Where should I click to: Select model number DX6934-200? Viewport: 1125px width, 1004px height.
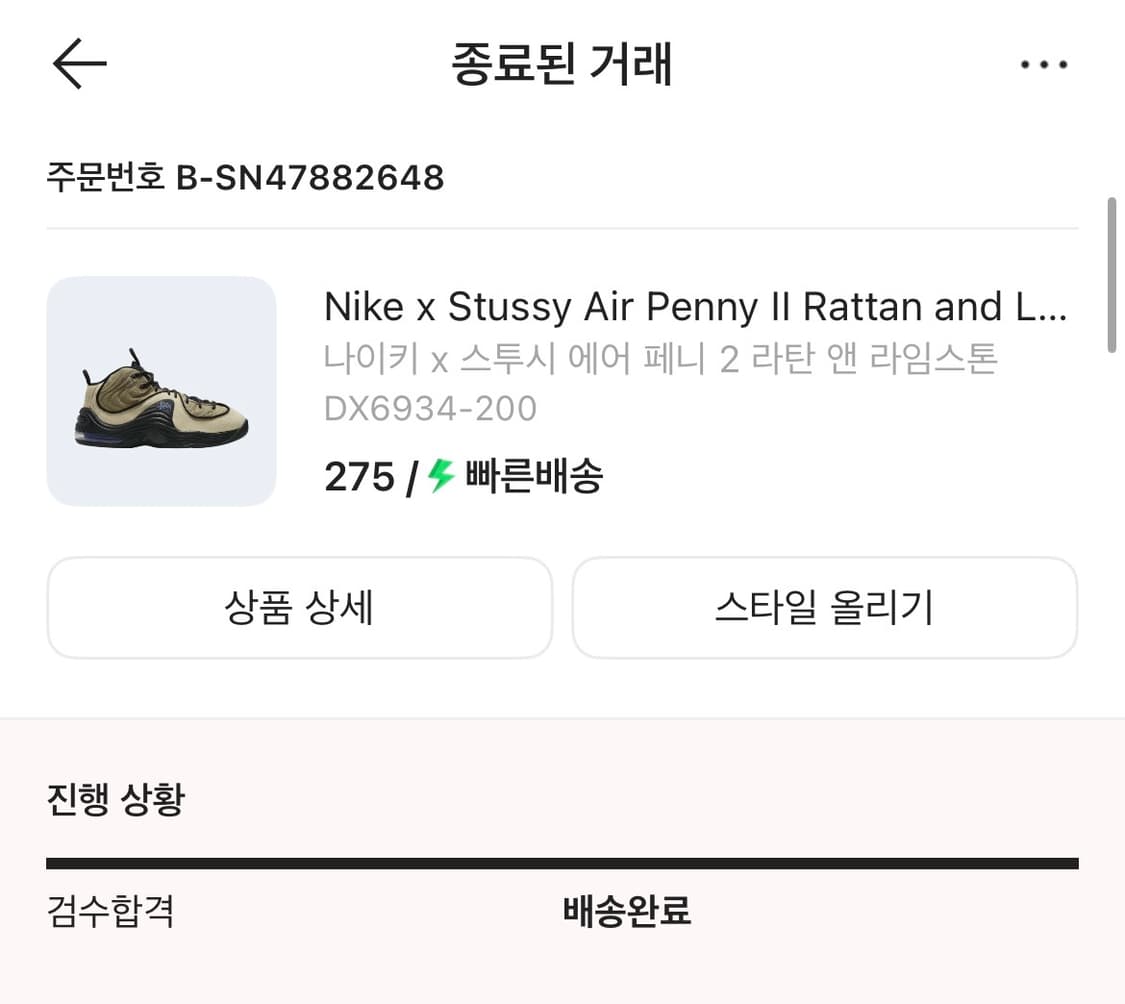click(x=430, y=408)
